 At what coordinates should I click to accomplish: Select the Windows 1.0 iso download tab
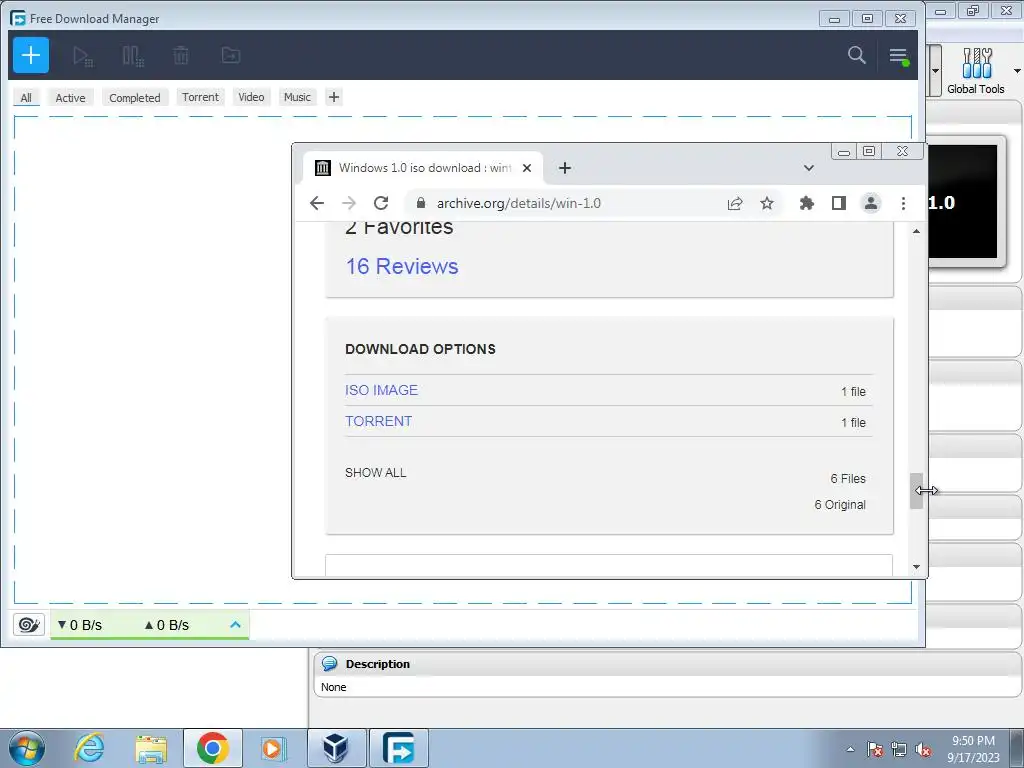[423, 168]
